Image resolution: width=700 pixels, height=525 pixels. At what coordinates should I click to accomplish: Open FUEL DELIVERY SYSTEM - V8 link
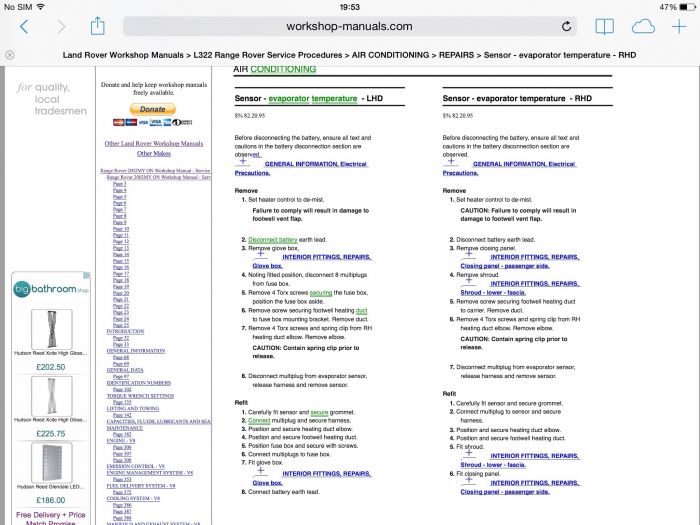pyautogui.click(x=141, y=485)
